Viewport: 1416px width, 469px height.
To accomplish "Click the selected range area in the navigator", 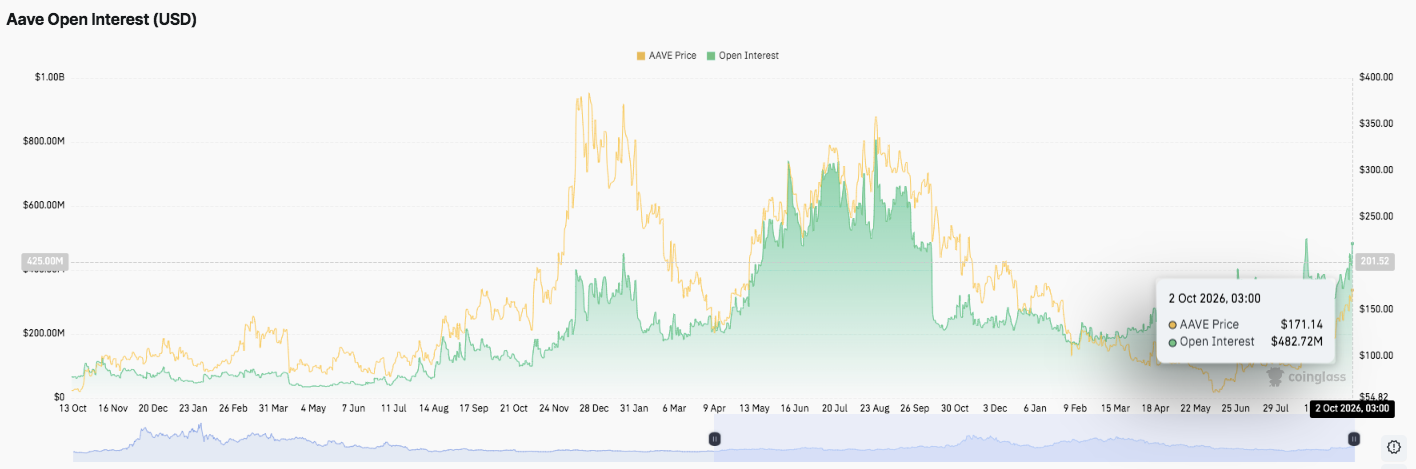I will pyautogui.click(x=1034, y=439).
